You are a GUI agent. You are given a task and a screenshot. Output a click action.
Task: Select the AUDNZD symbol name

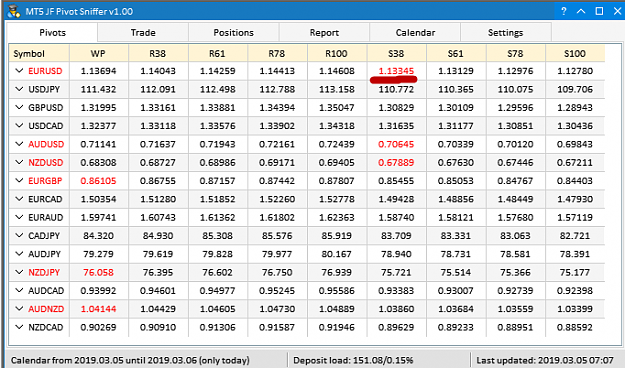46,309
